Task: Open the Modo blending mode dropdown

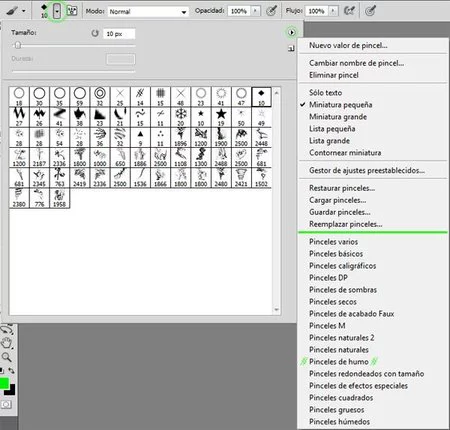Action: click(148, 12)
